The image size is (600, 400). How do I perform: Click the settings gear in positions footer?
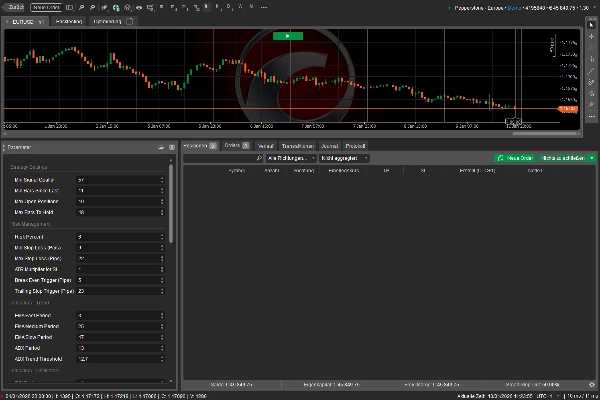click(592, 384)
